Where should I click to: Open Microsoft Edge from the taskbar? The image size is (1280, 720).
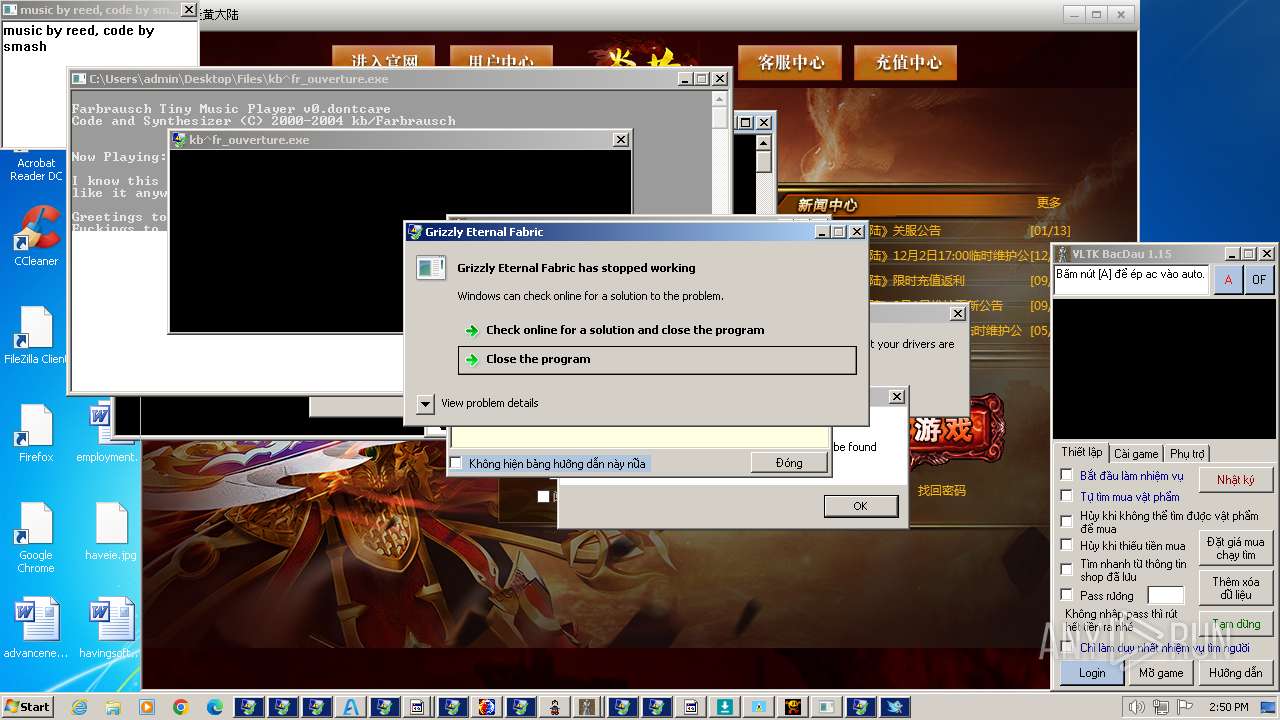pos(215,707)
